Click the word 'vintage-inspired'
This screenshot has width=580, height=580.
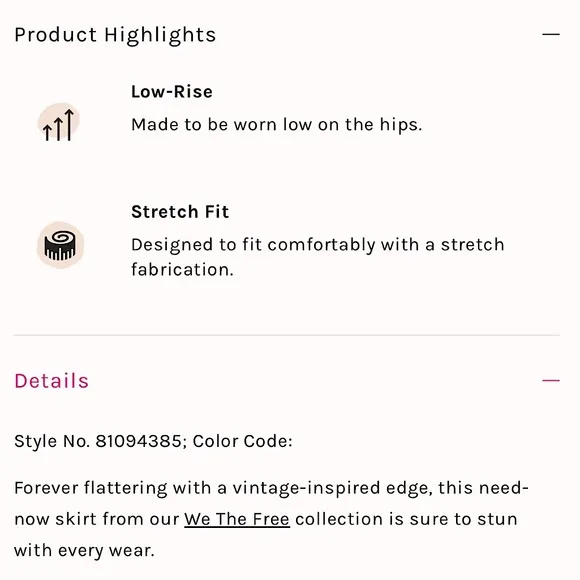coord(306,488)
